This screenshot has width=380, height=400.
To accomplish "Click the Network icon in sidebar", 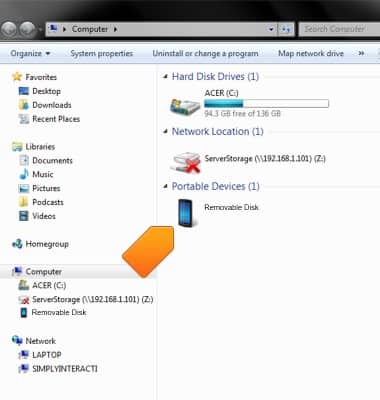I will click(x=17, y=341).
